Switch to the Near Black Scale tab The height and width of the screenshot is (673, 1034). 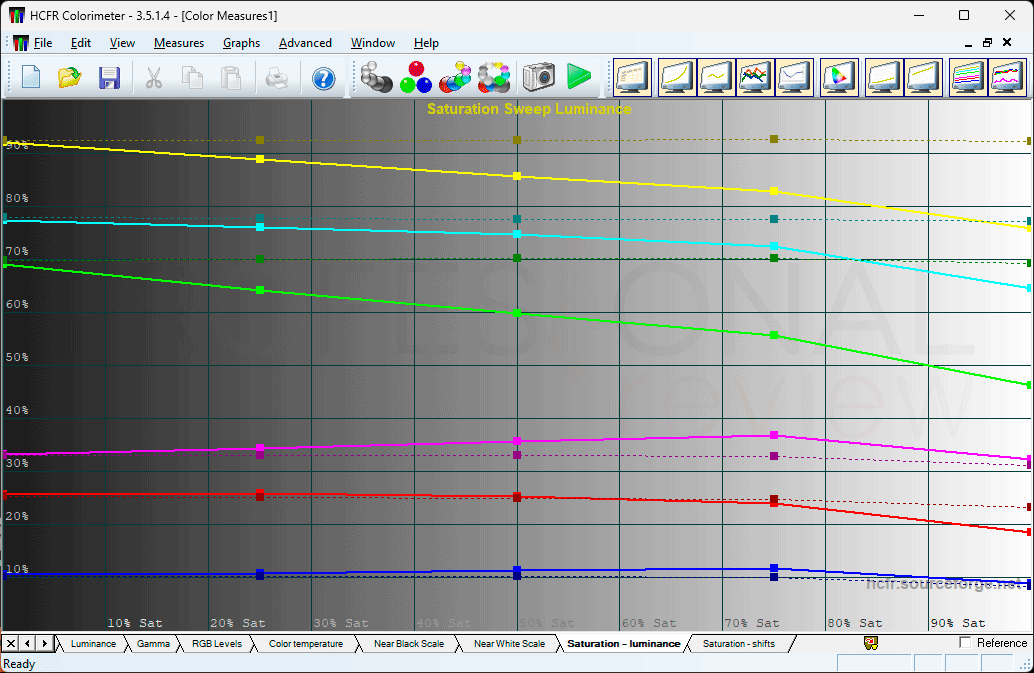409,644
